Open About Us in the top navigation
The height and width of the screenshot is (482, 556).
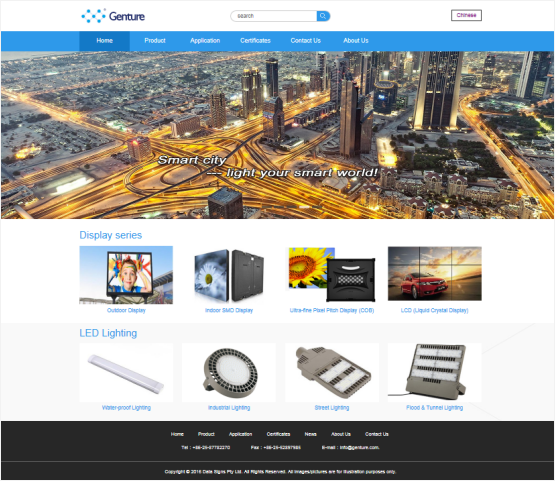pos(356,41)
